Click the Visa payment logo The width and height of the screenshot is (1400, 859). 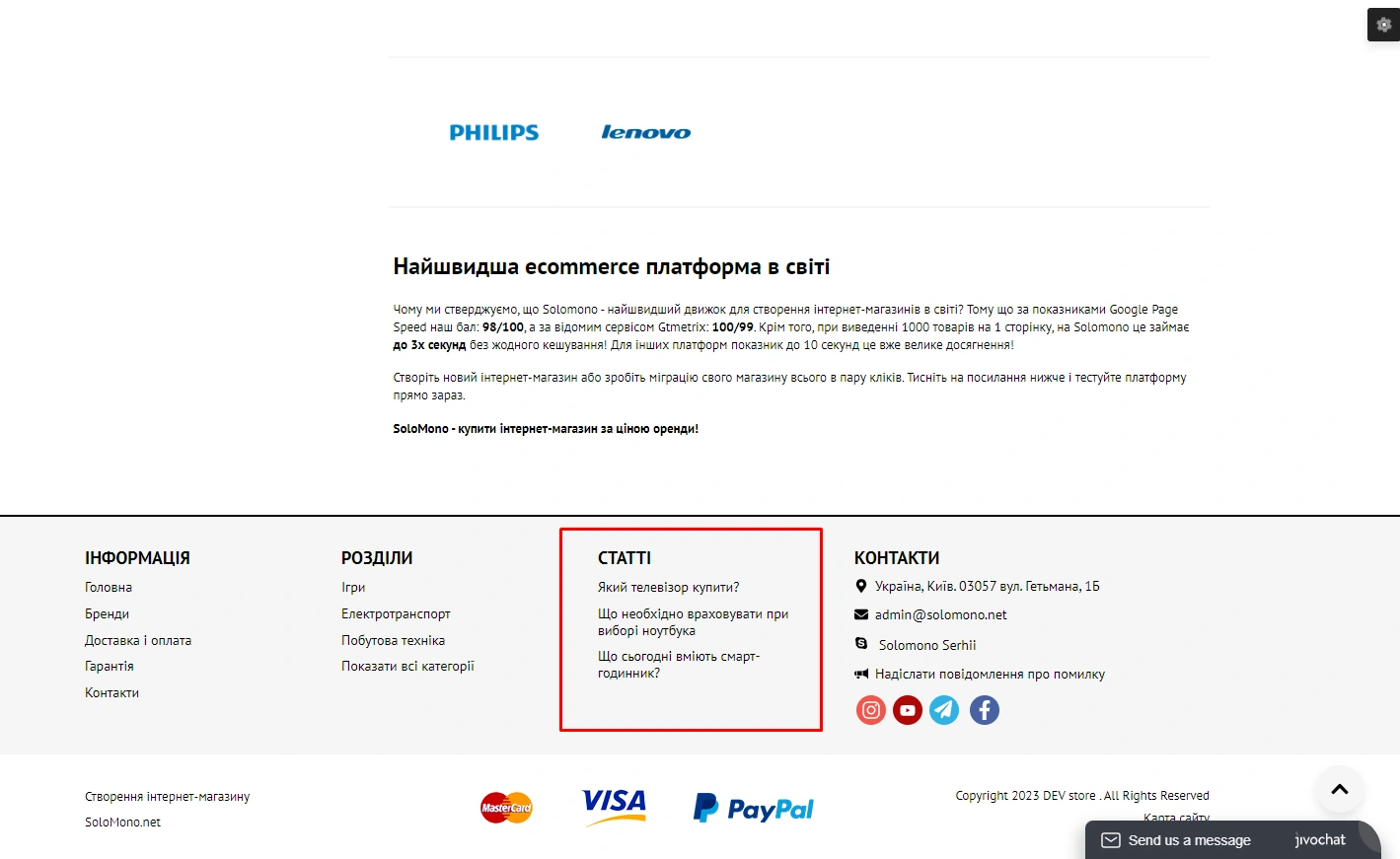click(614, 807)
